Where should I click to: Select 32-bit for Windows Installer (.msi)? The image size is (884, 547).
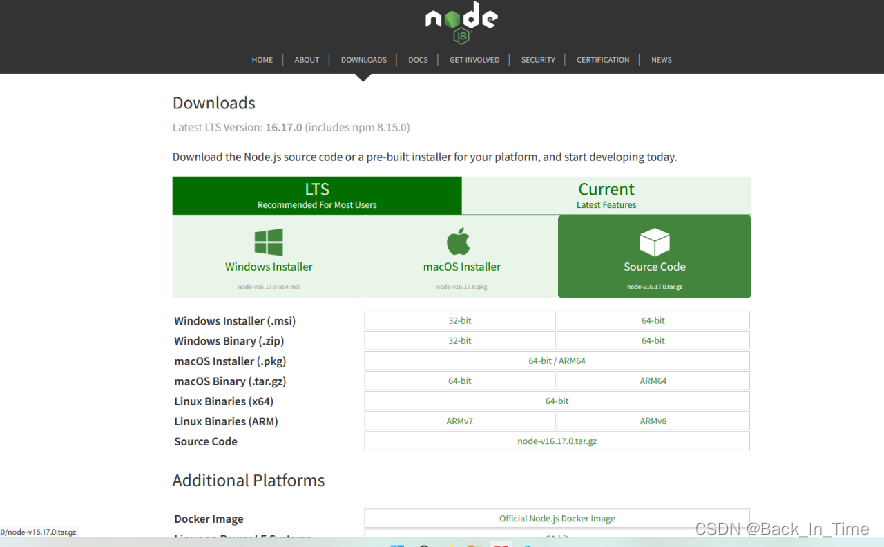(x=460, y=320)
